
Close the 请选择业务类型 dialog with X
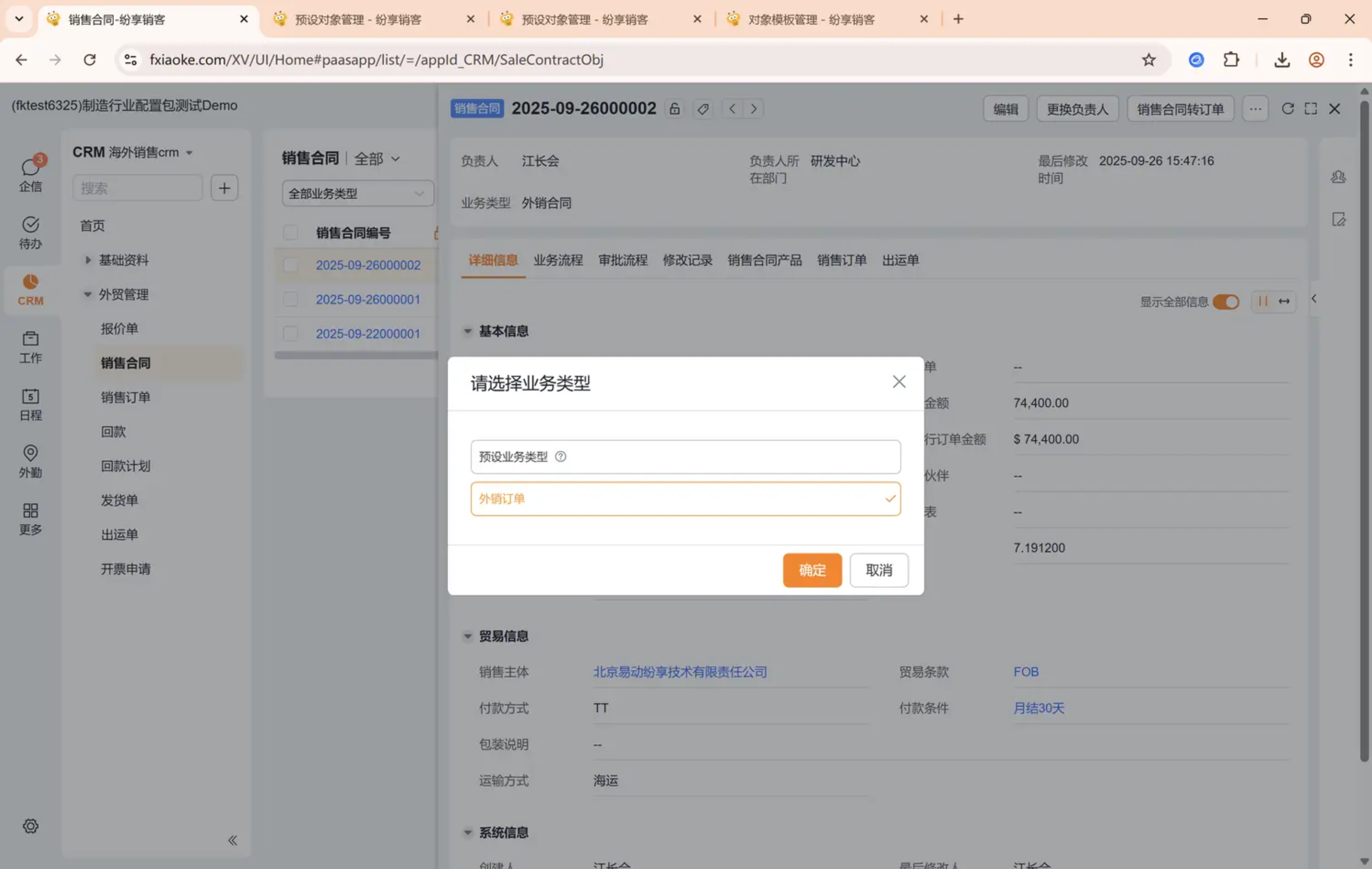coord(898,382)
